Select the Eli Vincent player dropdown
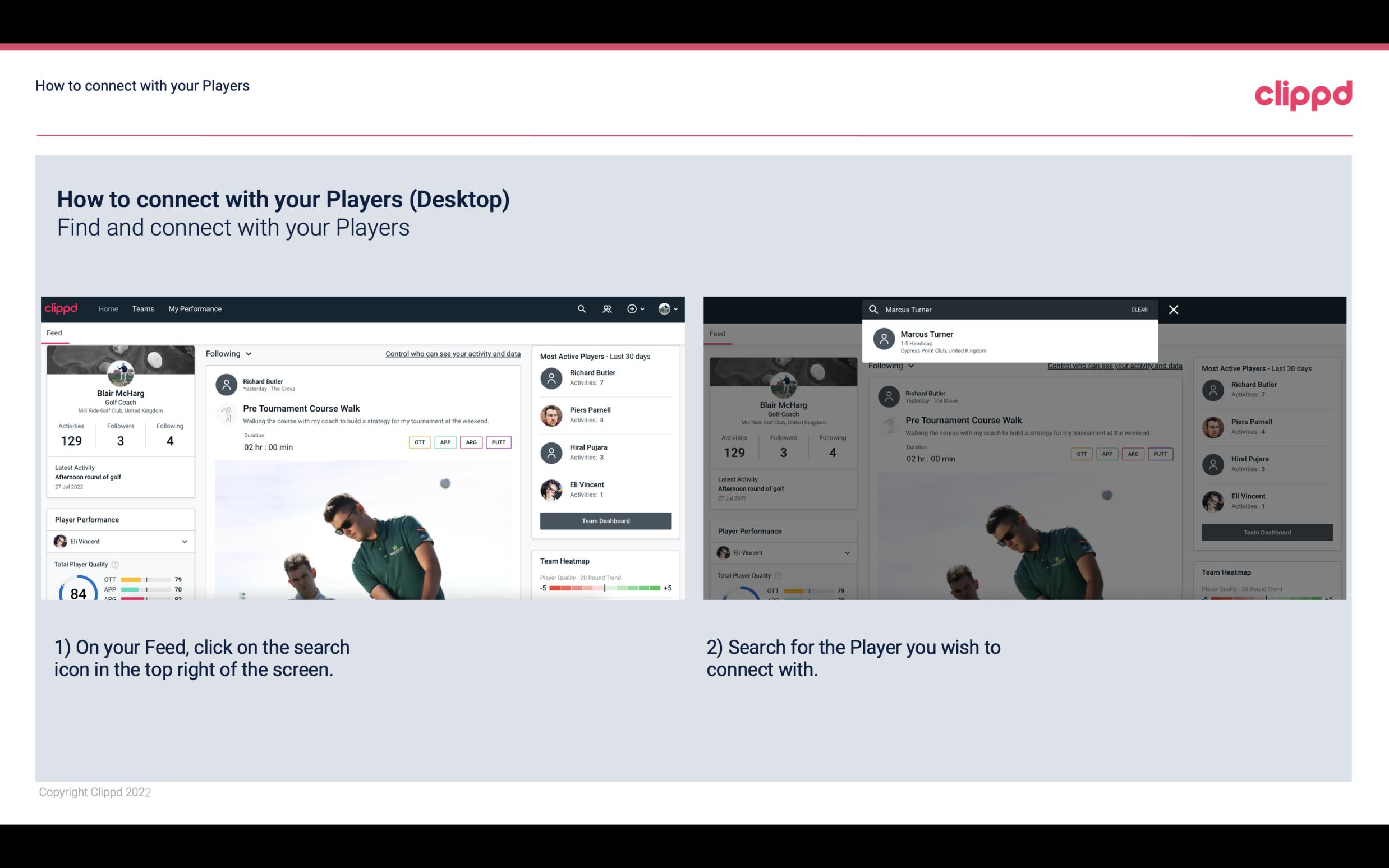The height and width of the screenshot is (868, 1389). (x=120, y=541)
